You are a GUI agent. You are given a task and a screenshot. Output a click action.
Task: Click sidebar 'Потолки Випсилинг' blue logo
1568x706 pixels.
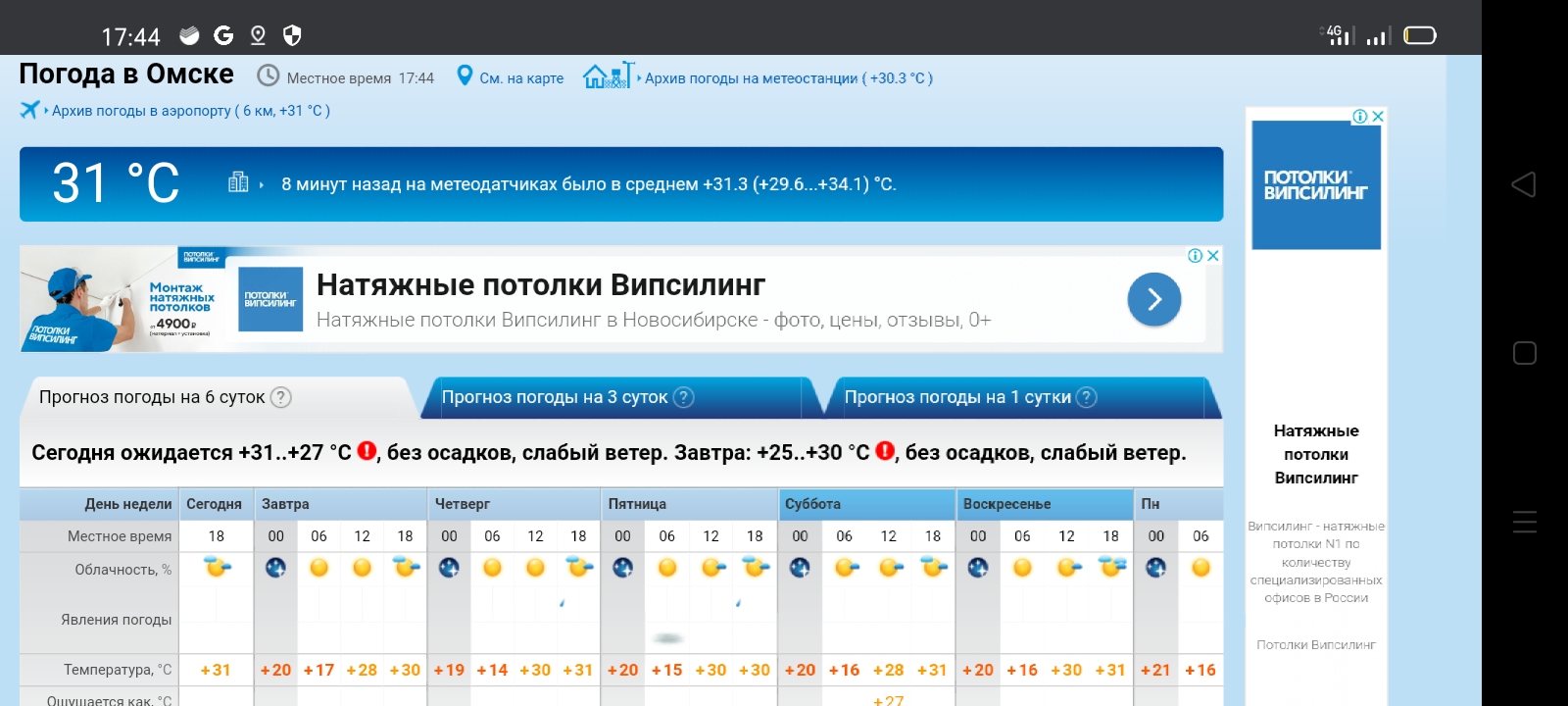coord(1316,185)
